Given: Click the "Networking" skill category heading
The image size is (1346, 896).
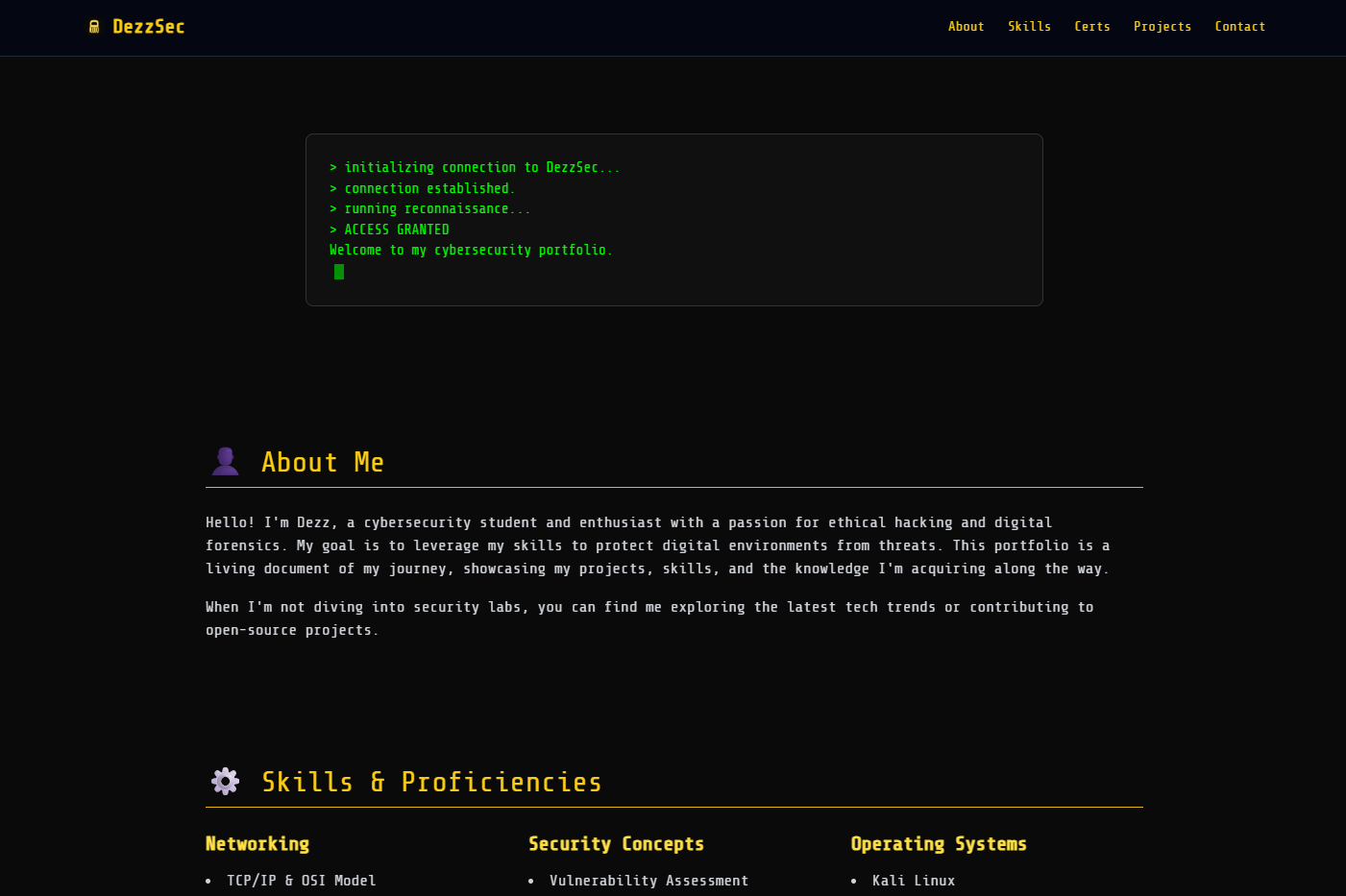Looking at the screenshot, I should tap(257, 844).
